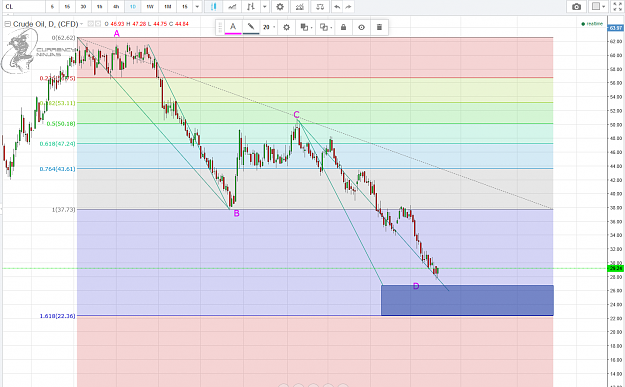Open the chart layout selector dropdown
Viewport: 625px width, 387px height.
coord(599,7)
